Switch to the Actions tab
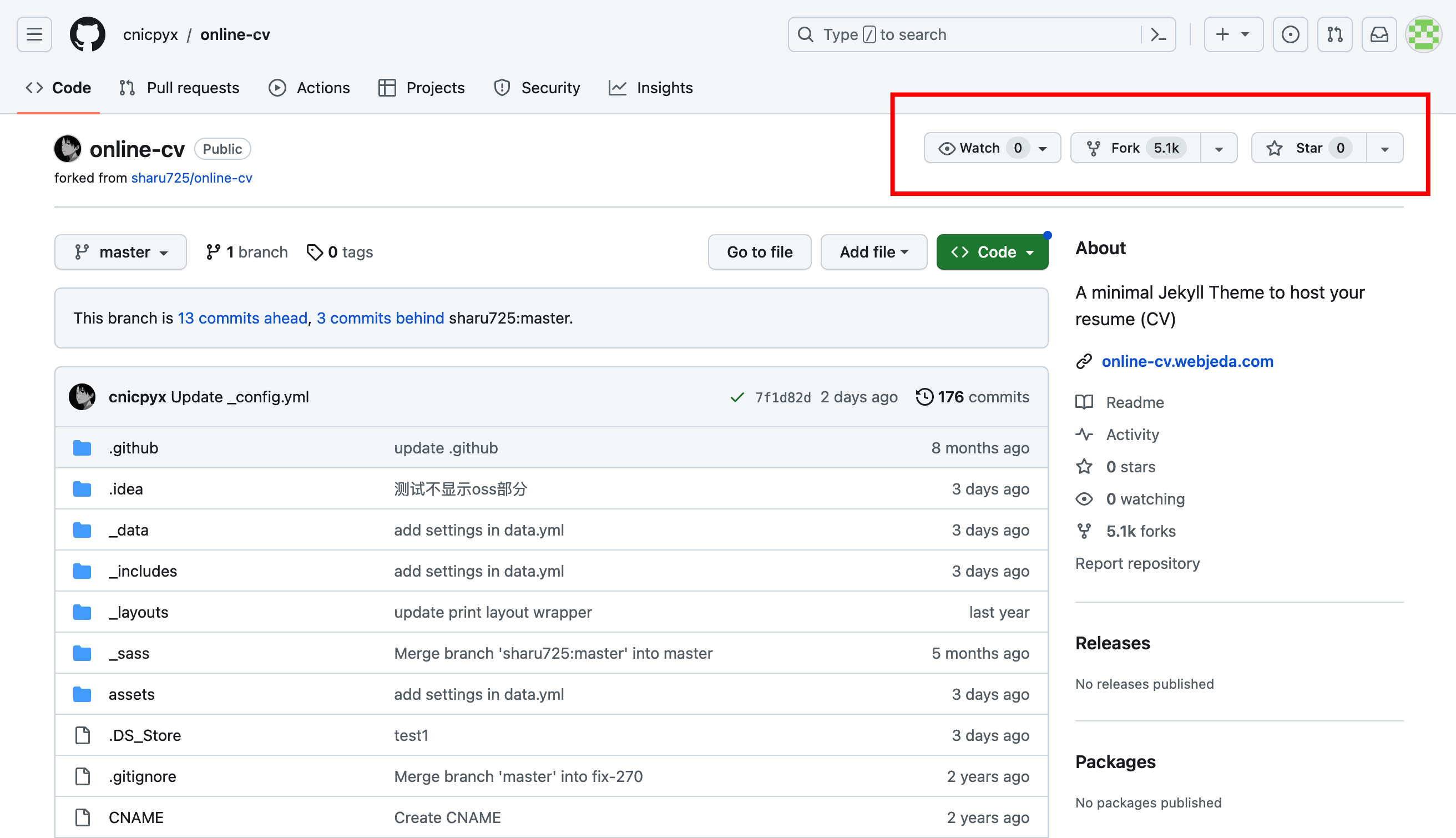 309,88
